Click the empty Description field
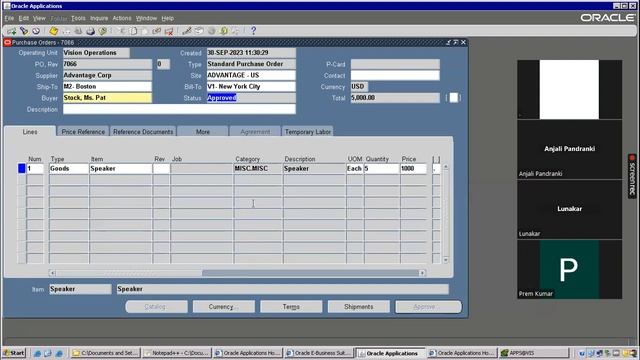Image resolution: width=640 pixels, height=360 pixels. point(179,109)
